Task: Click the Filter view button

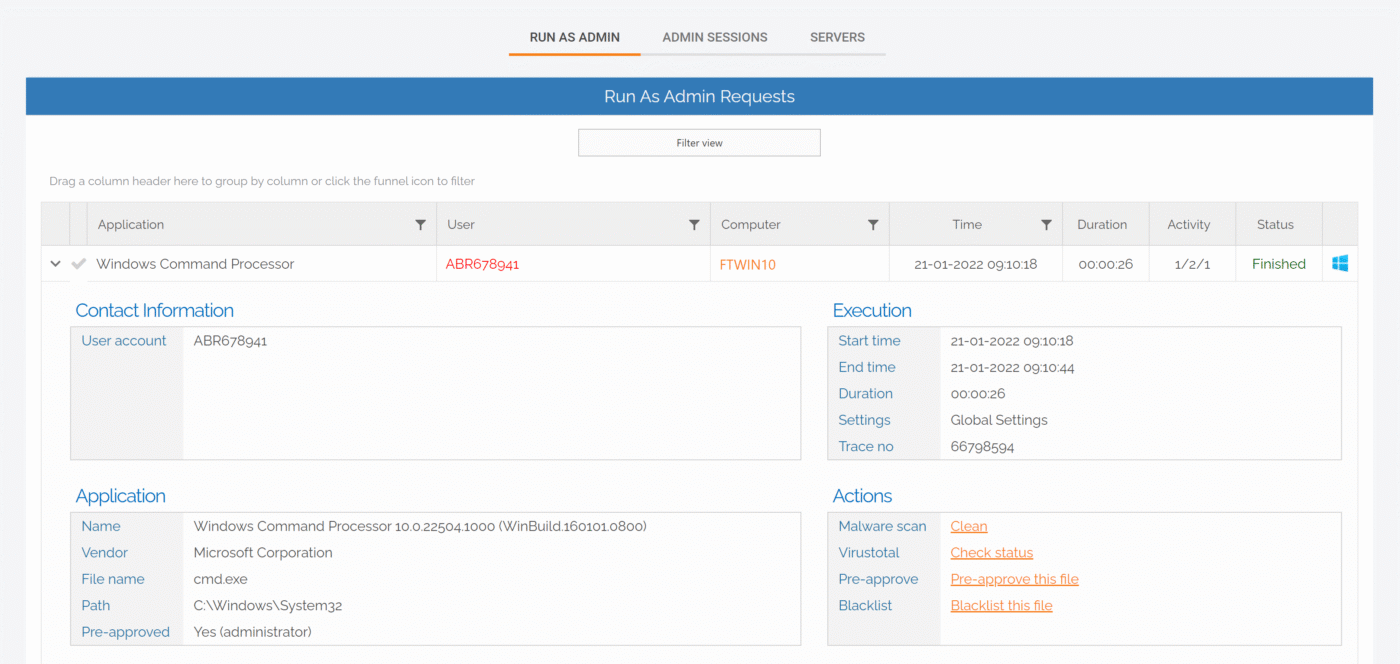Action: click(699, 143)
